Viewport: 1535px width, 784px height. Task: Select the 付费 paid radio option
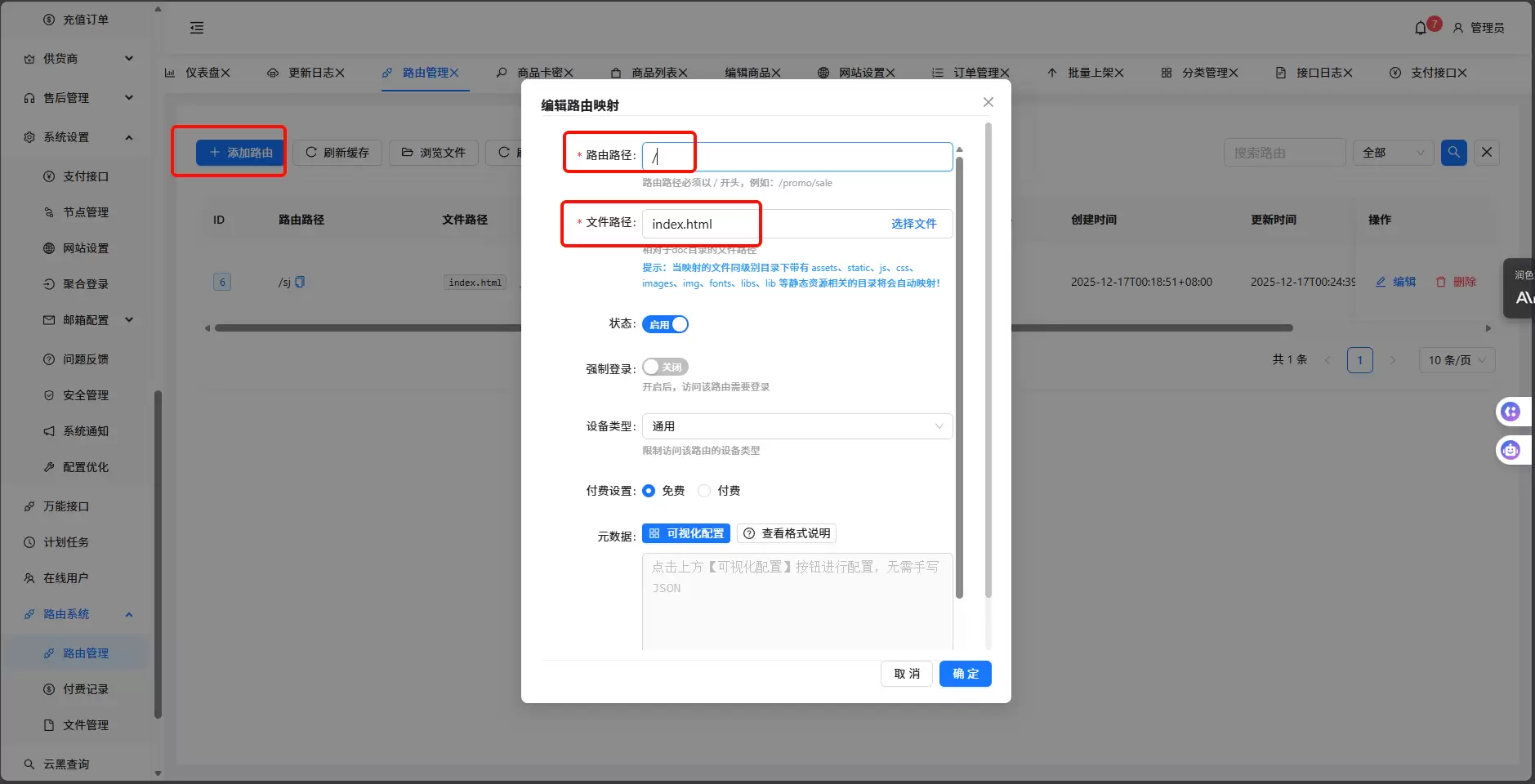point(704,490)
